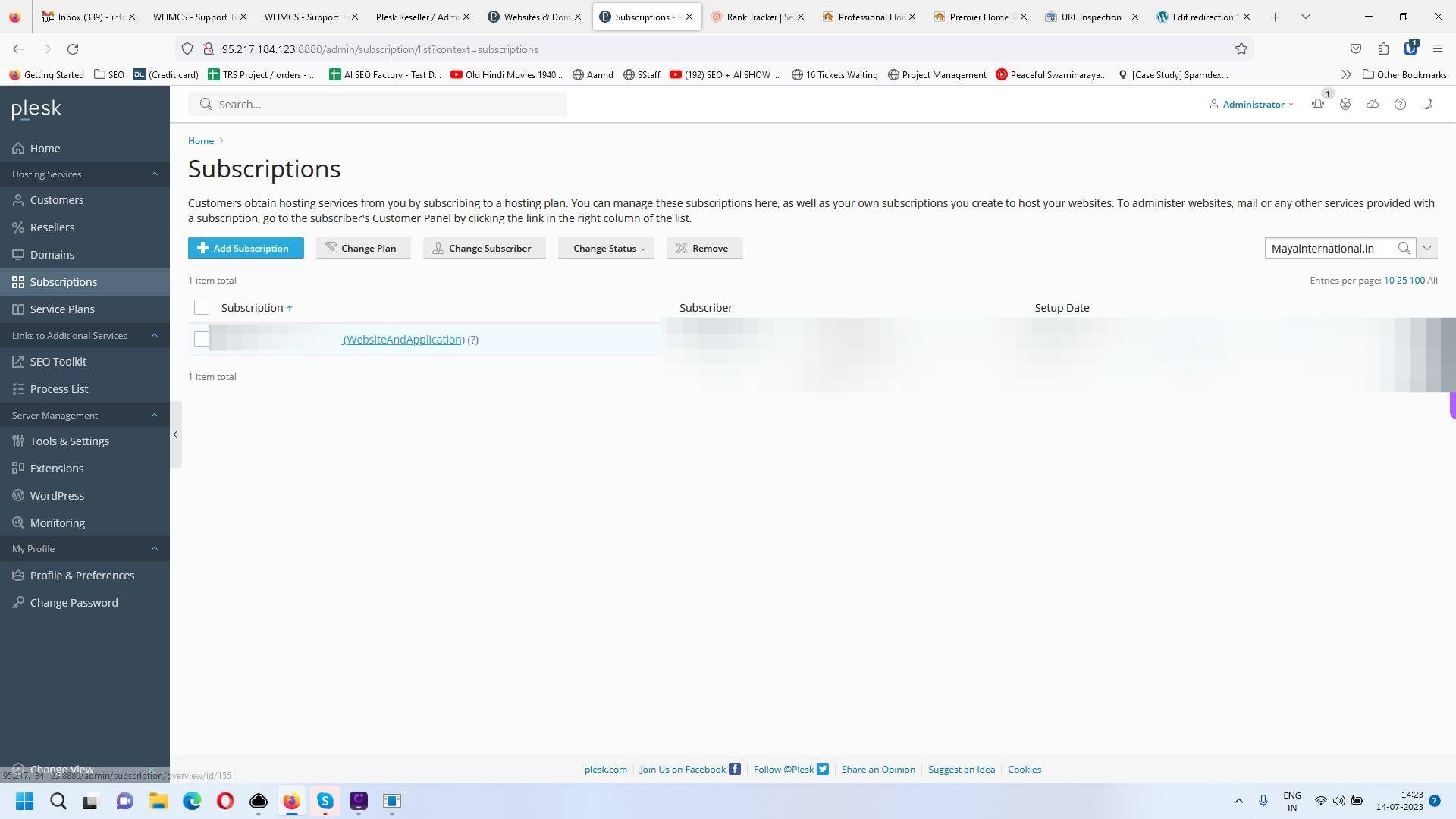Screen dimensions: 1456x819
Task: Click Twitter icon in footer
Action: (x=823, y=769)
